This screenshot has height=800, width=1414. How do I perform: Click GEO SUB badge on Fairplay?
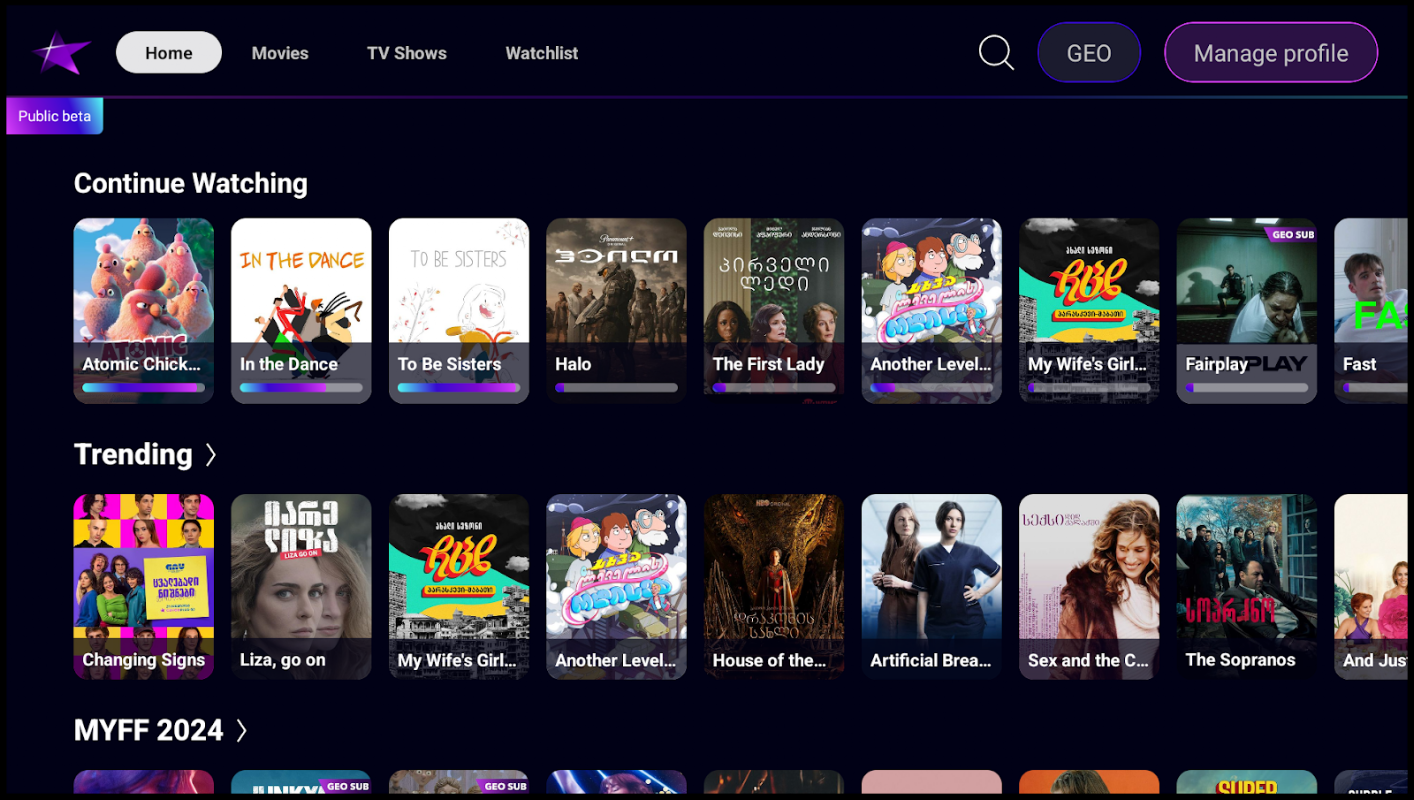point(1291,234)
